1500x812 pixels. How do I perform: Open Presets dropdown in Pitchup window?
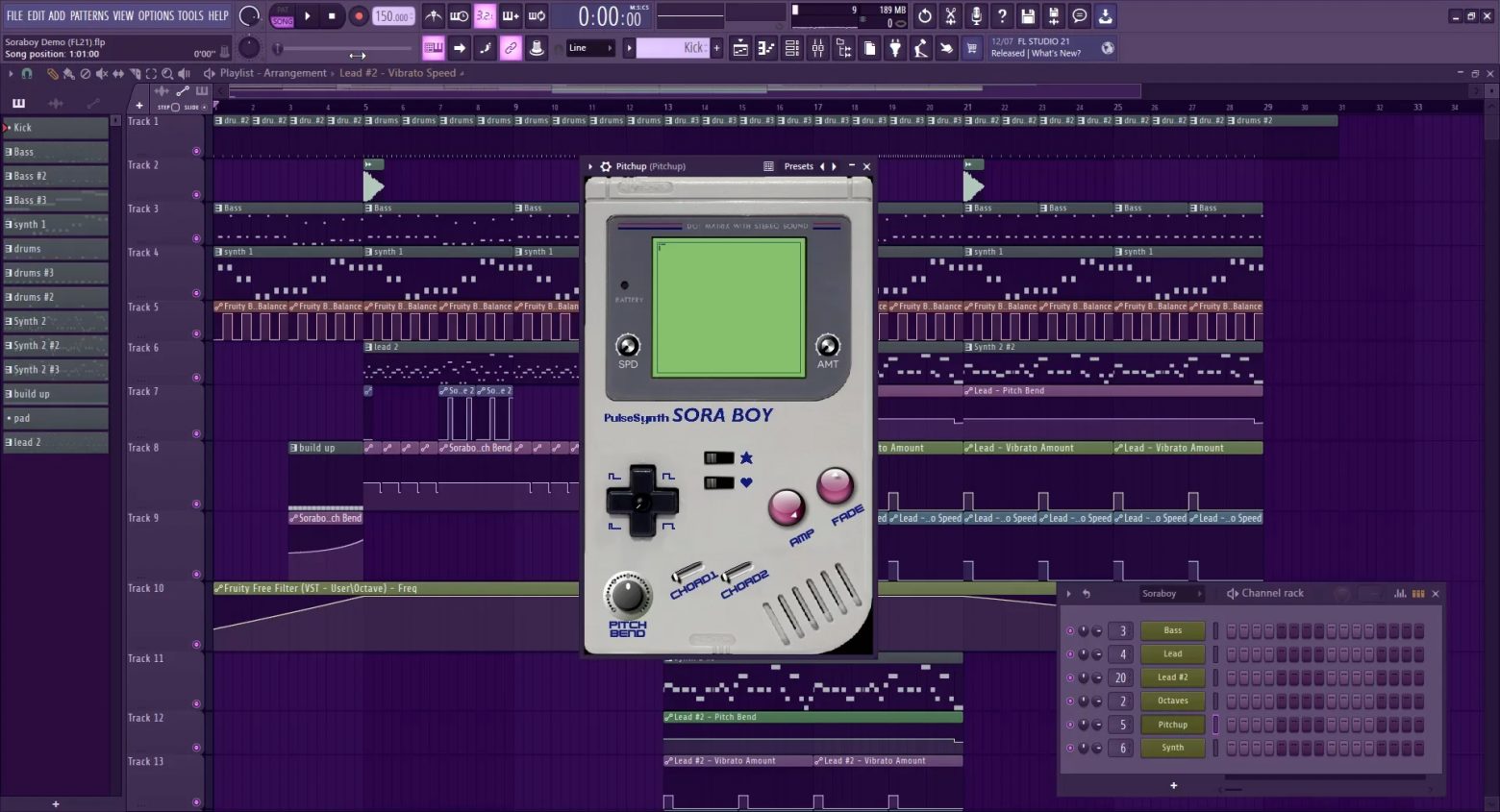point(798,166)
